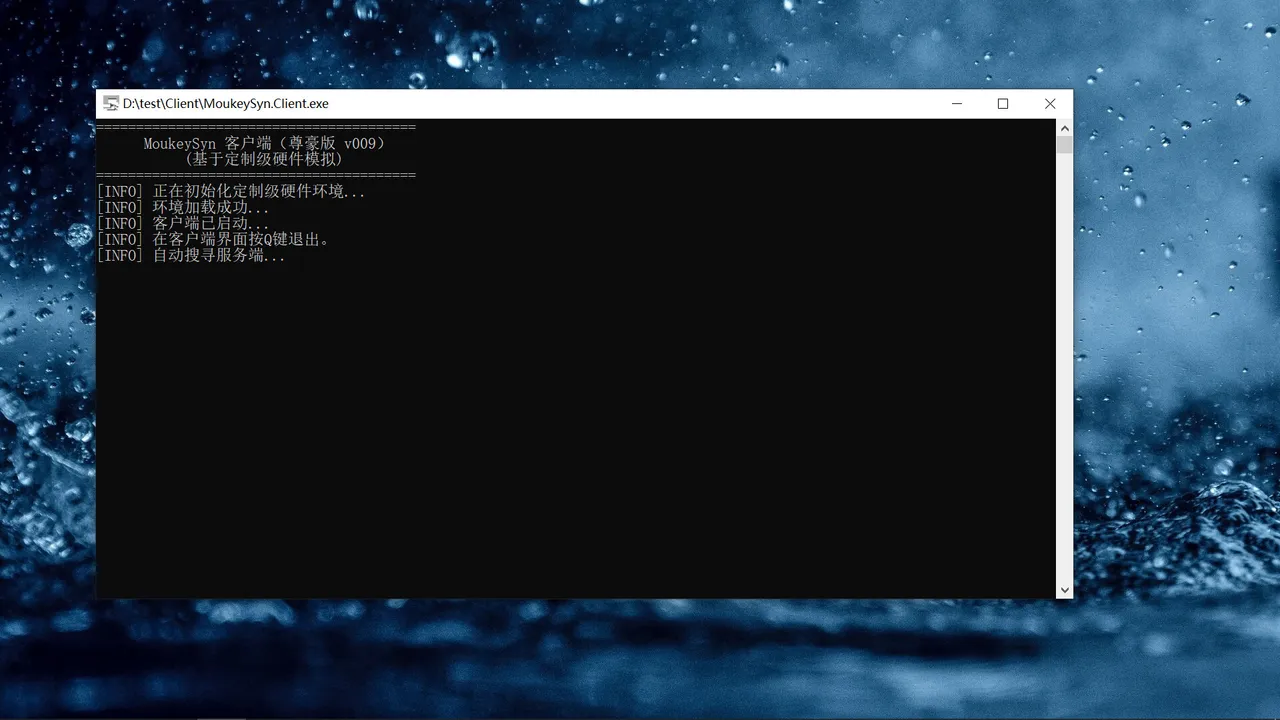The height and width of the screenshot is (720, 1280).
Task: Maximize the MoukeySyn.Client.exe console window
Action: coord(1003,104)
